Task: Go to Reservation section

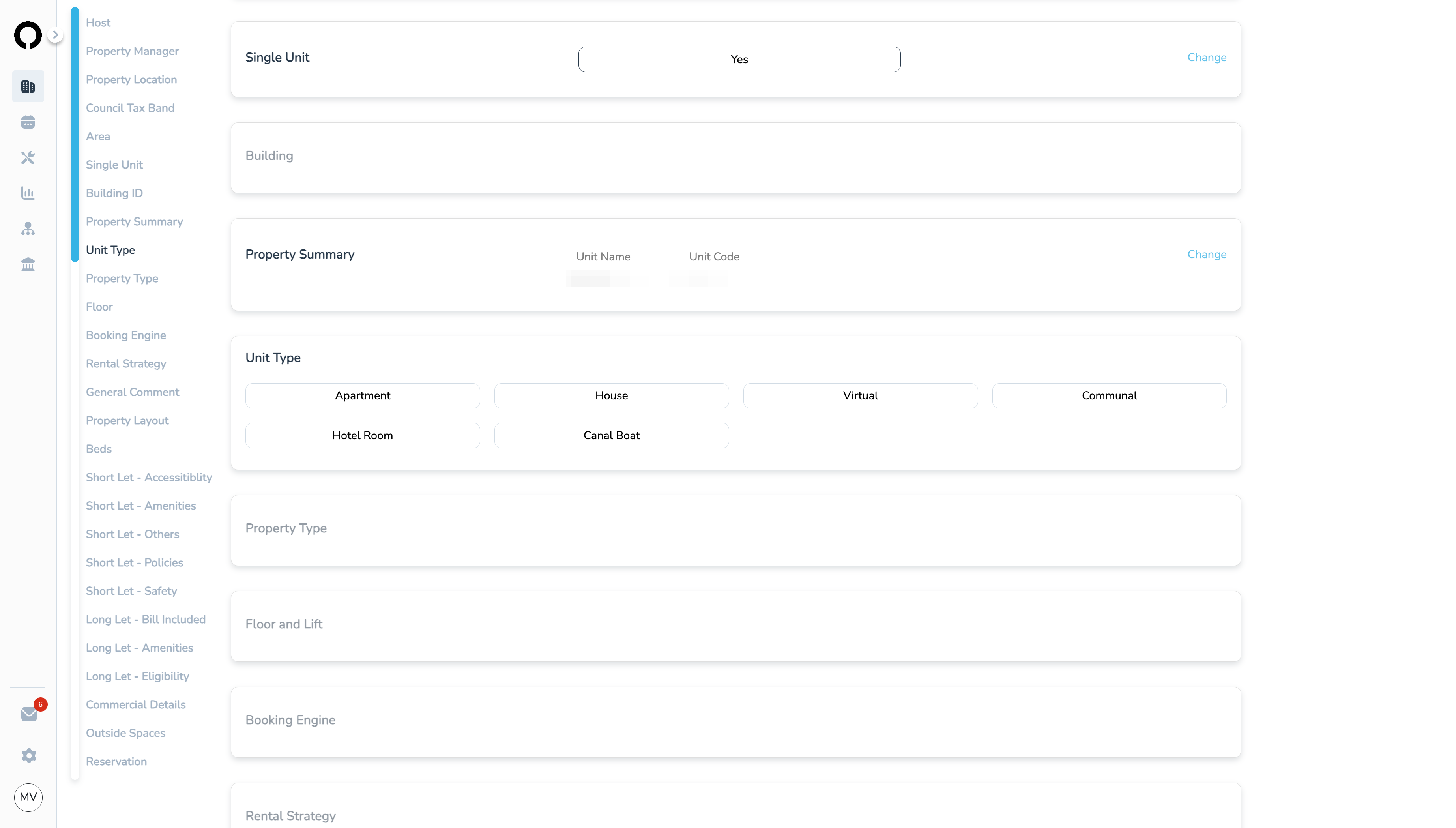Action: point(116,762)
